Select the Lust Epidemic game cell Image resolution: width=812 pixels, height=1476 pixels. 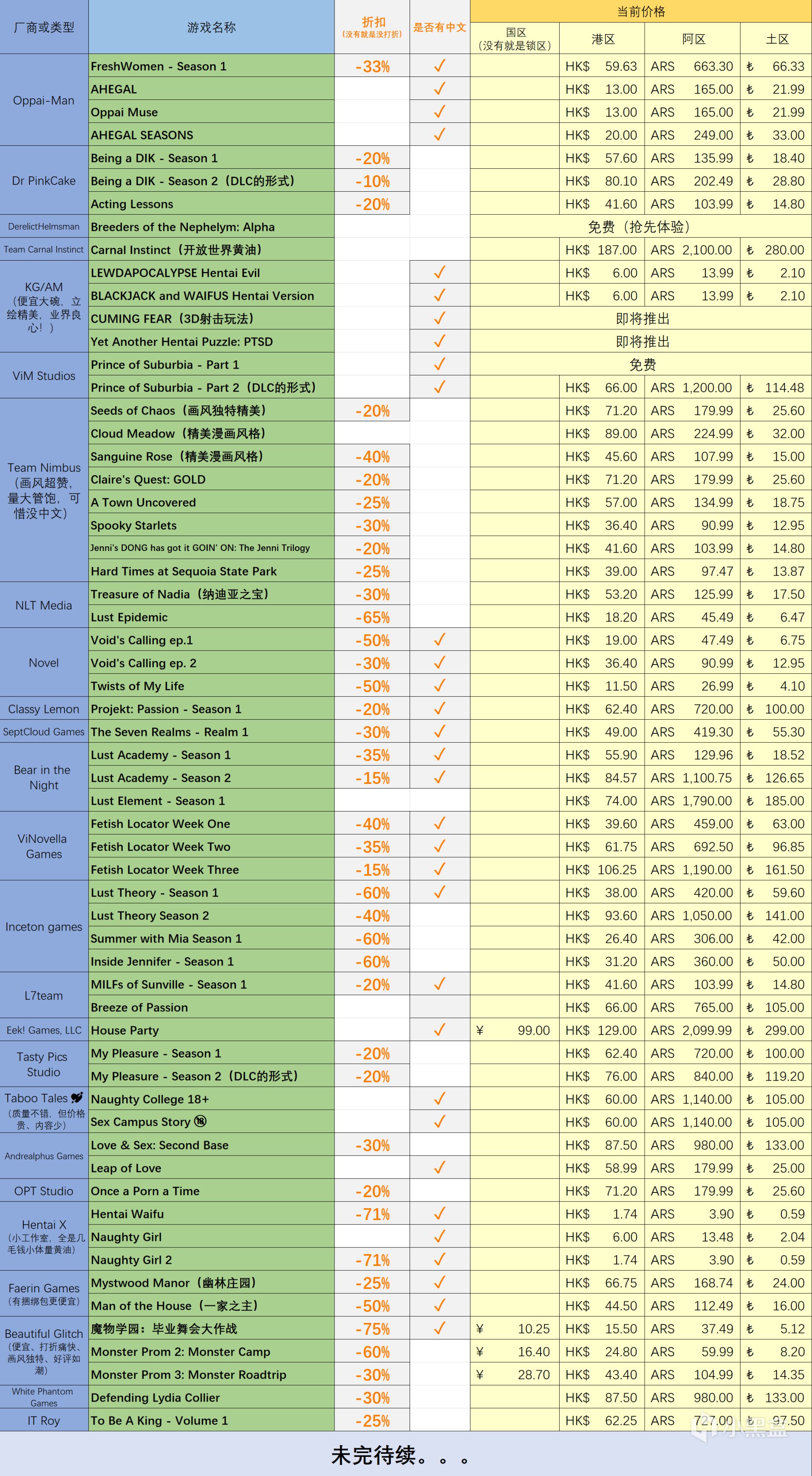pyautogui.click(x=211, y=616)
